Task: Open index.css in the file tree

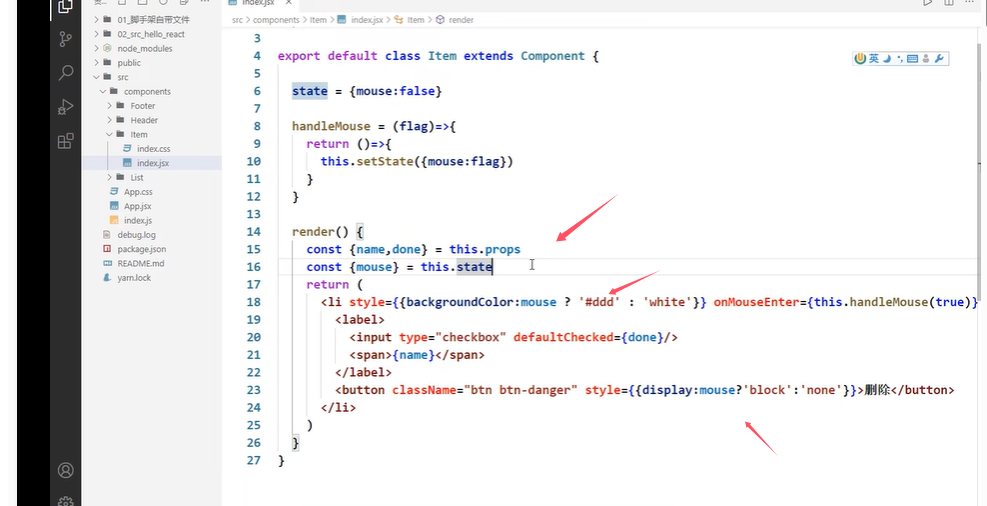Action: pyautogui.click(x=152, y=149)
